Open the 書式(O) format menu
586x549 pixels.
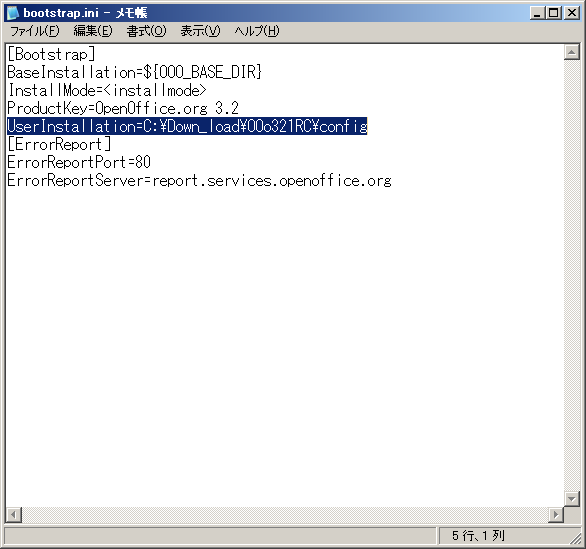tap(146, 31)
